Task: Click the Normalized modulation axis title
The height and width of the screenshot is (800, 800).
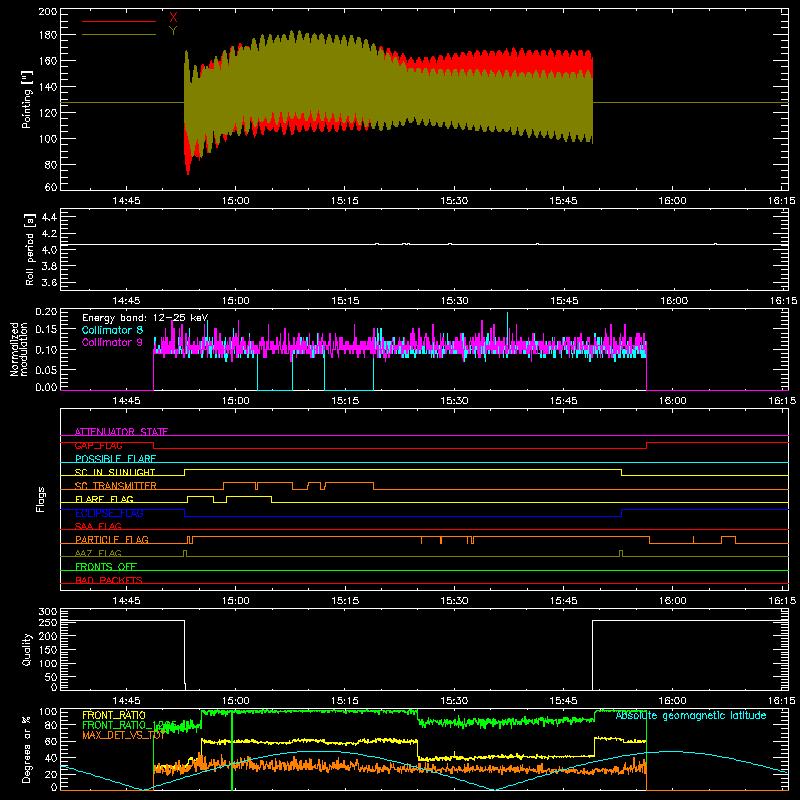Action: pyautogui.click(x=19, y=349)
